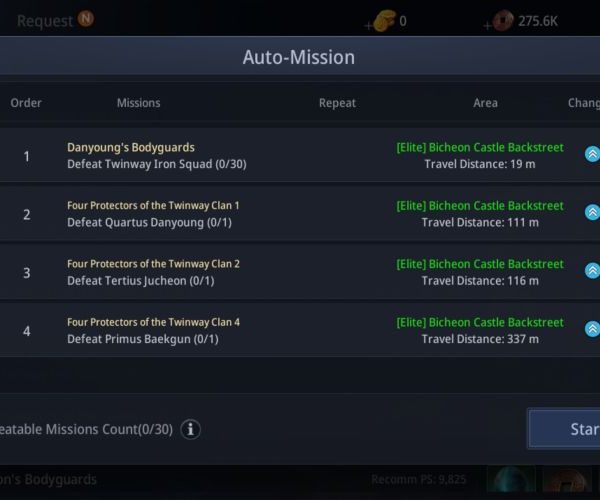
Task: Click the N badge next to Request
Action: (86, 19)
